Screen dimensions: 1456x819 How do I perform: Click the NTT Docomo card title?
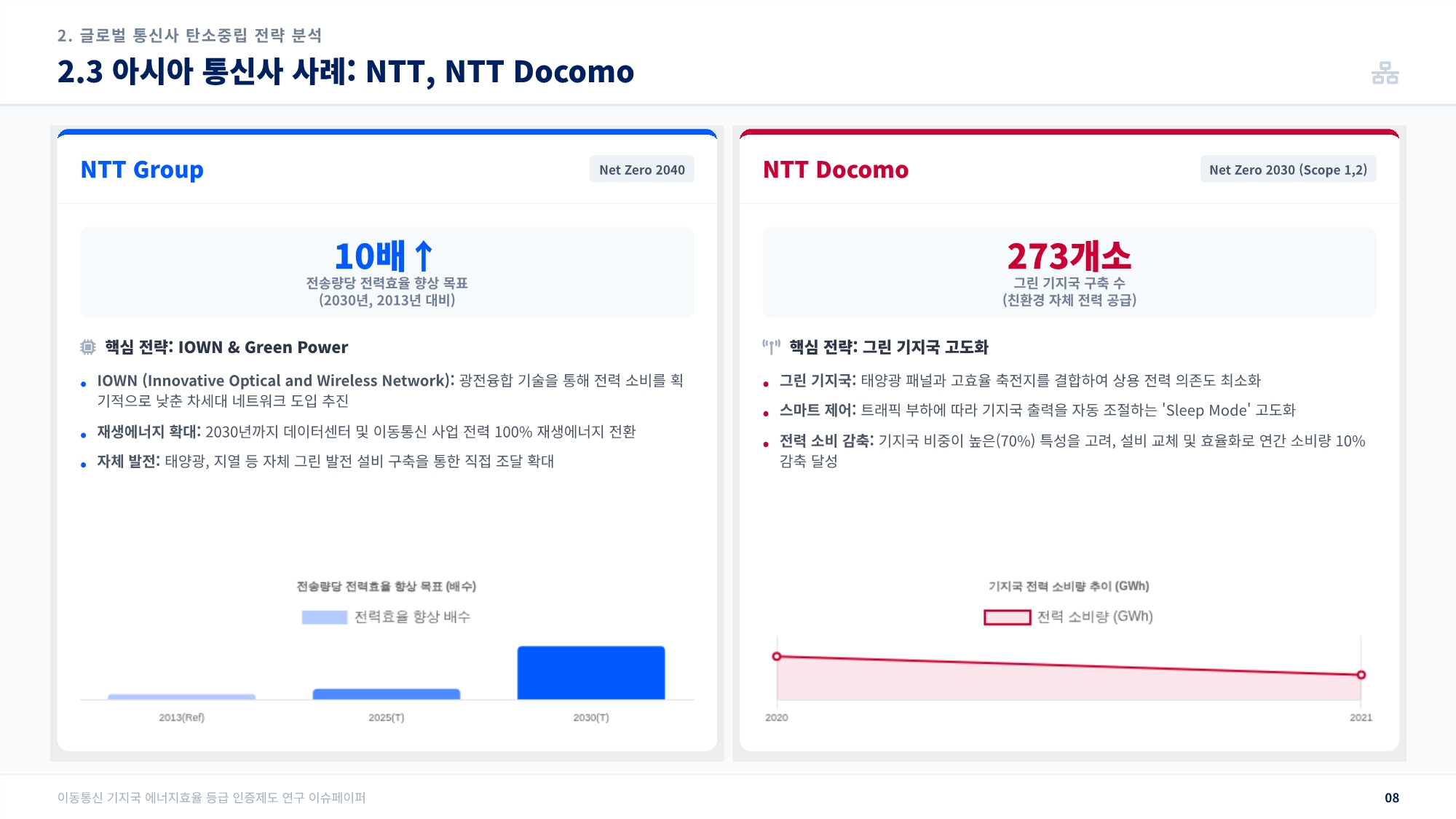point(835,170)
